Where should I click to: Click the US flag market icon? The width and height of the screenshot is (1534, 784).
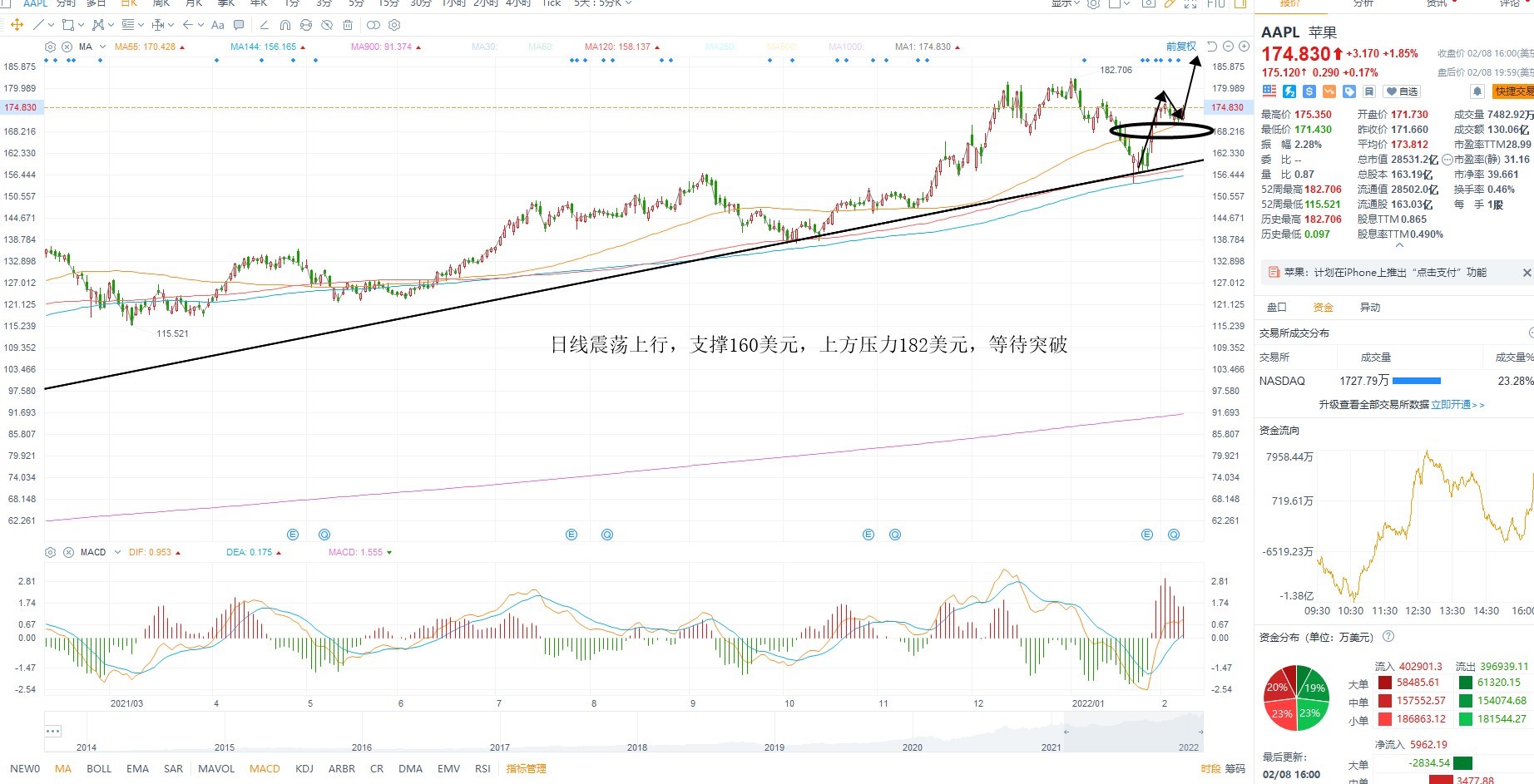coord(1269,91)
